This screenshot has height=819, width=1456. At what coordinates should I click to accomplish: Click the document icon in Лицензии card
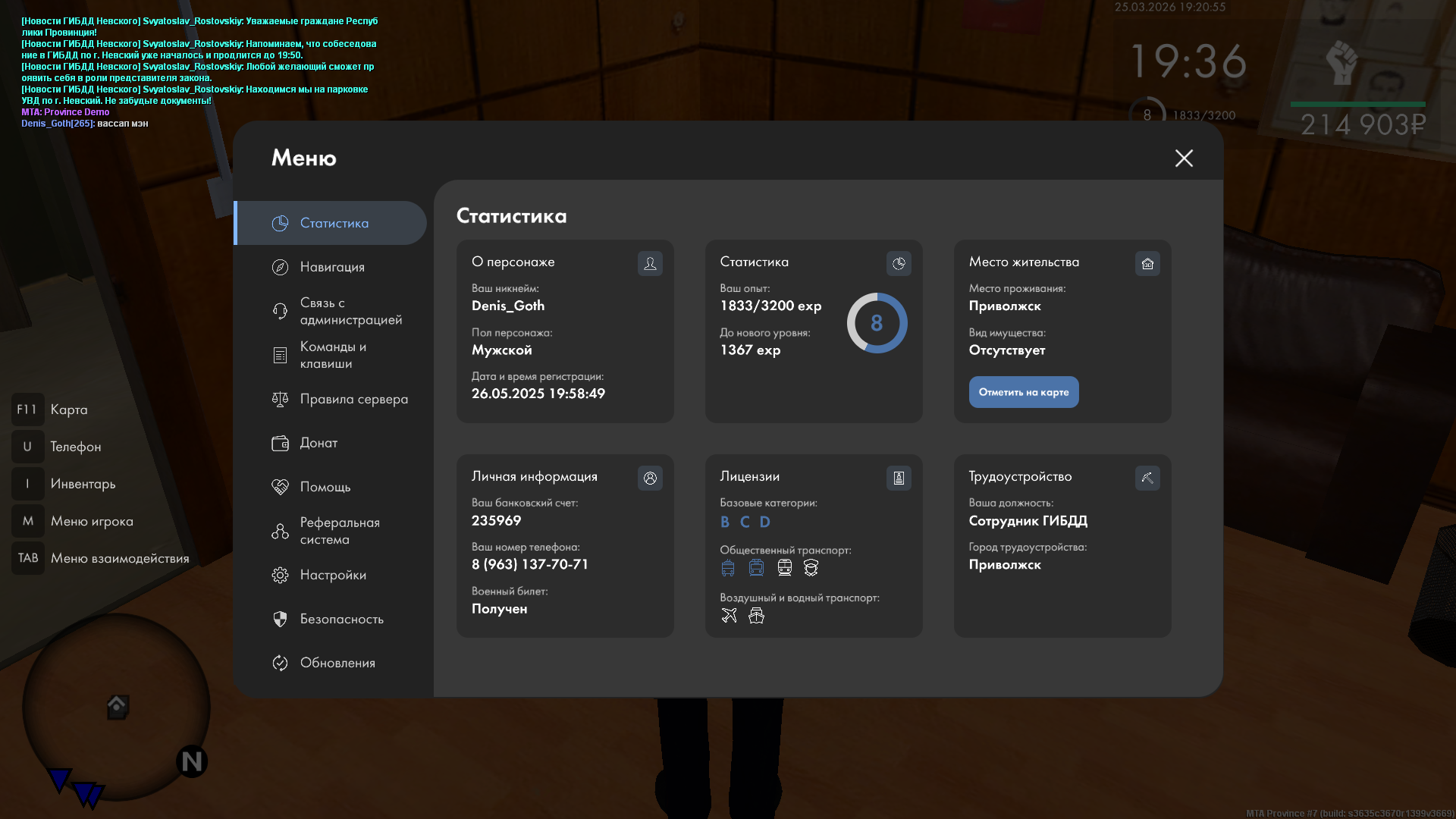899,478
